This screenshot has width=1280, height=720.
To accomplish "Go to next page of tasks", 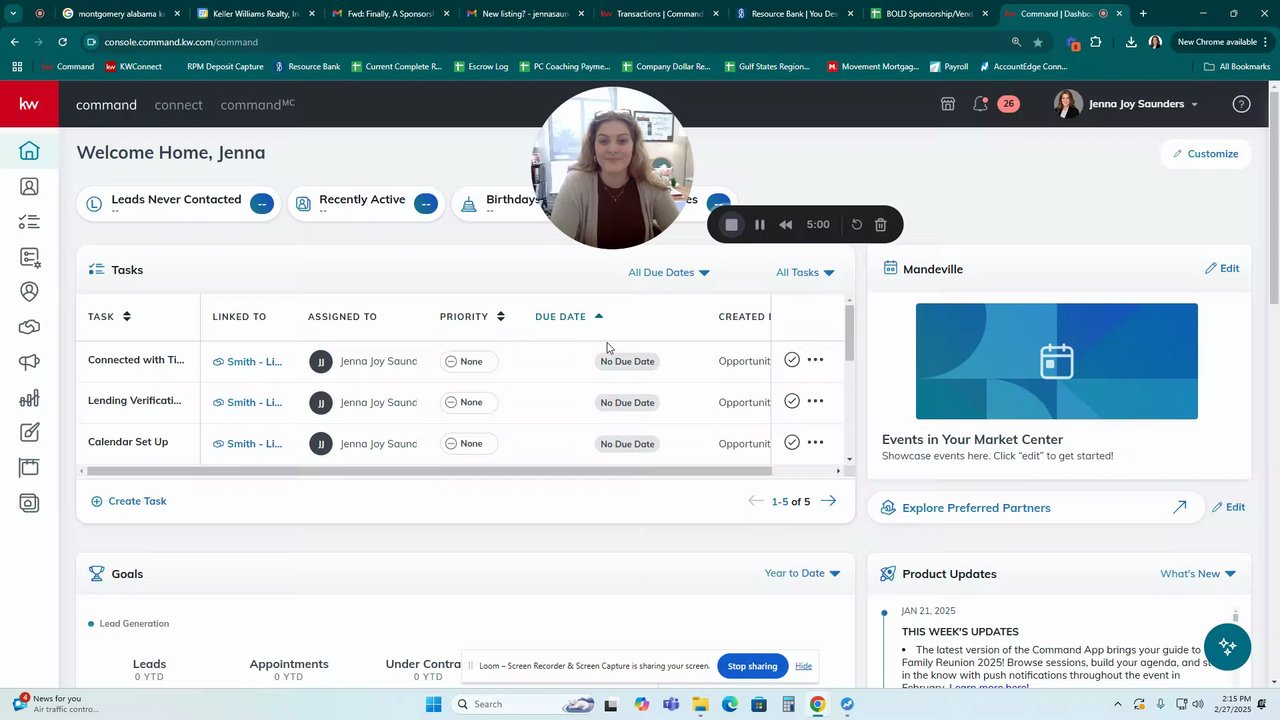I will [x=828, y=501].
